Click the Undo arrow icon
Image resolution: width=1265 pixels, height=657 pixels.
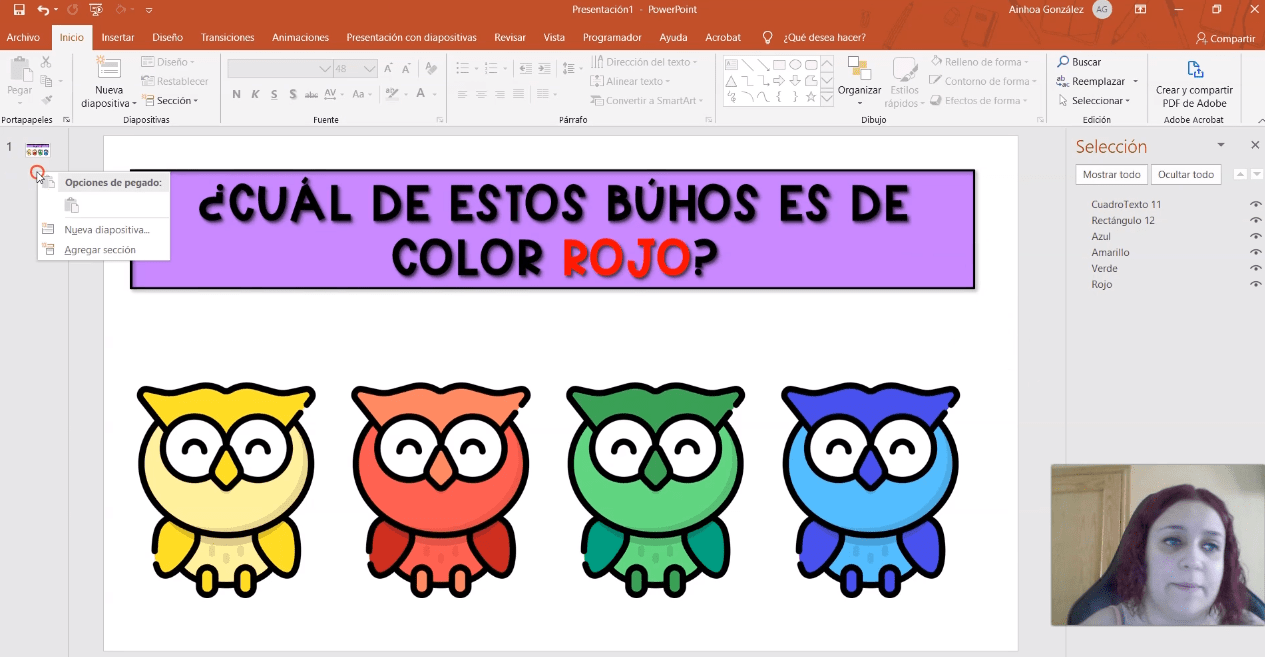click(x=42, y=10)
